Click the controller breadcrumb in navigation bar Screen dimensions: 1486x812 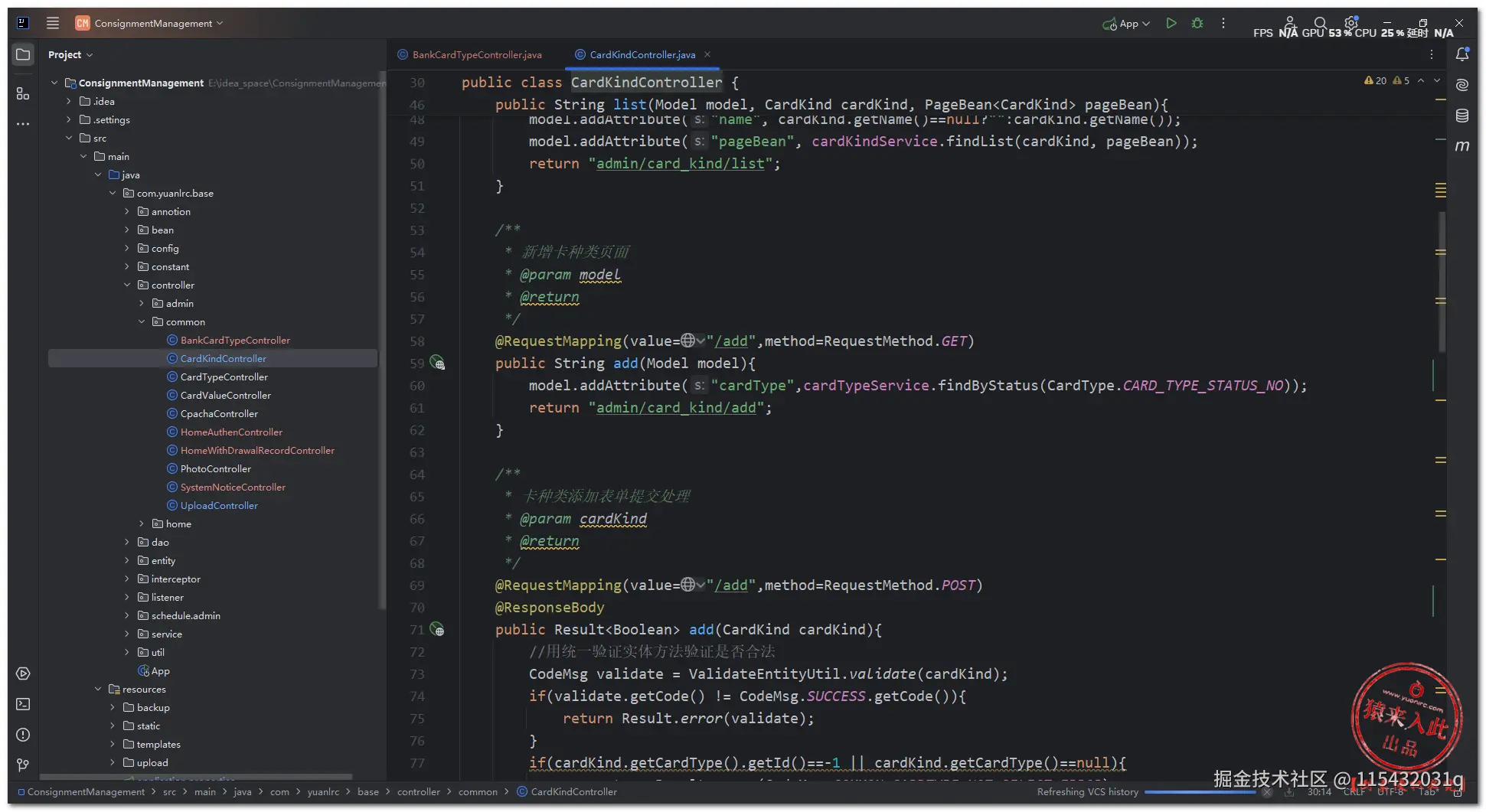[419, 791]
